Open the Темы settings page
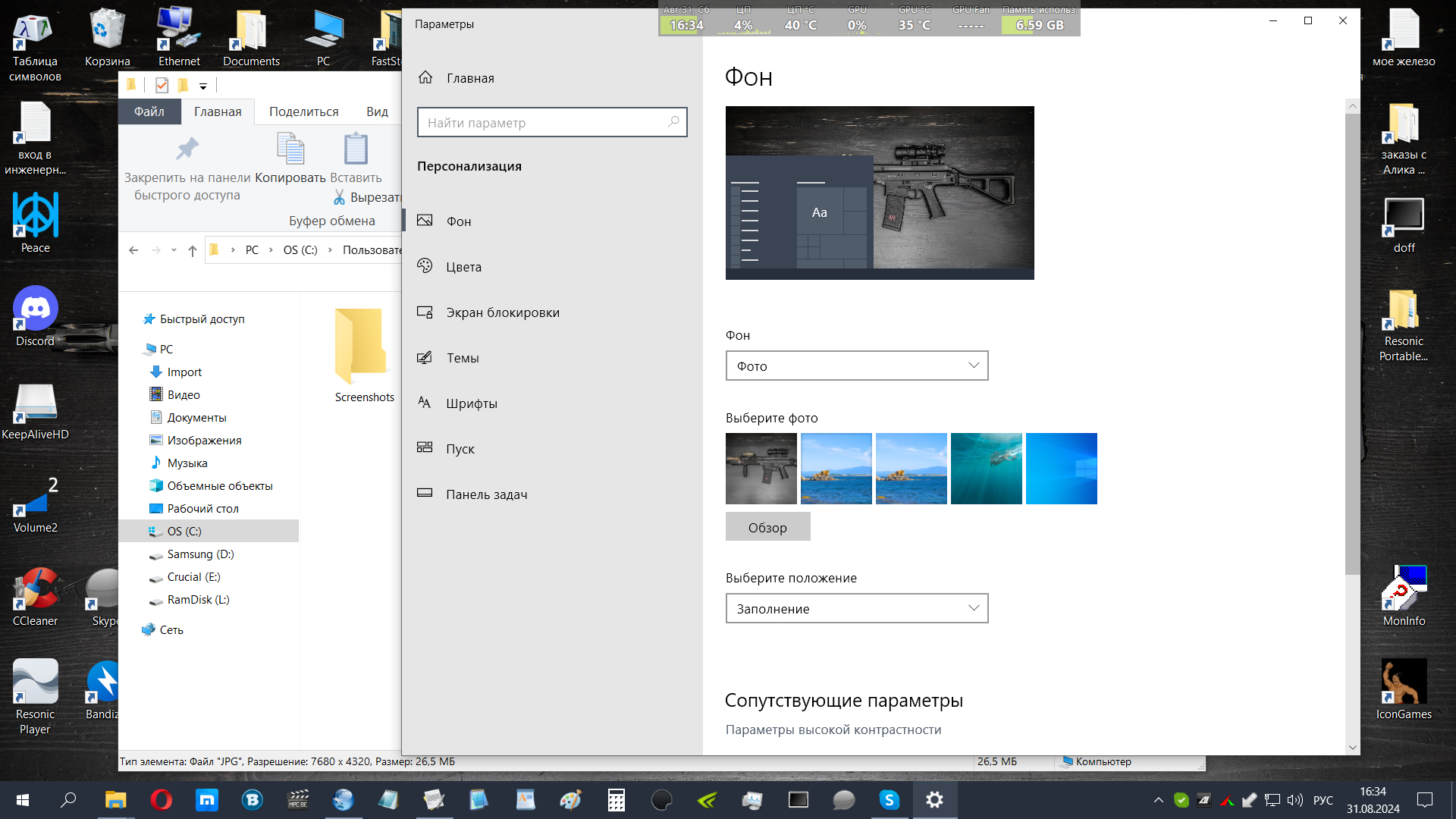Image resolution: width=1456 pixels, height=819 pixels. [x=462, y=358]
